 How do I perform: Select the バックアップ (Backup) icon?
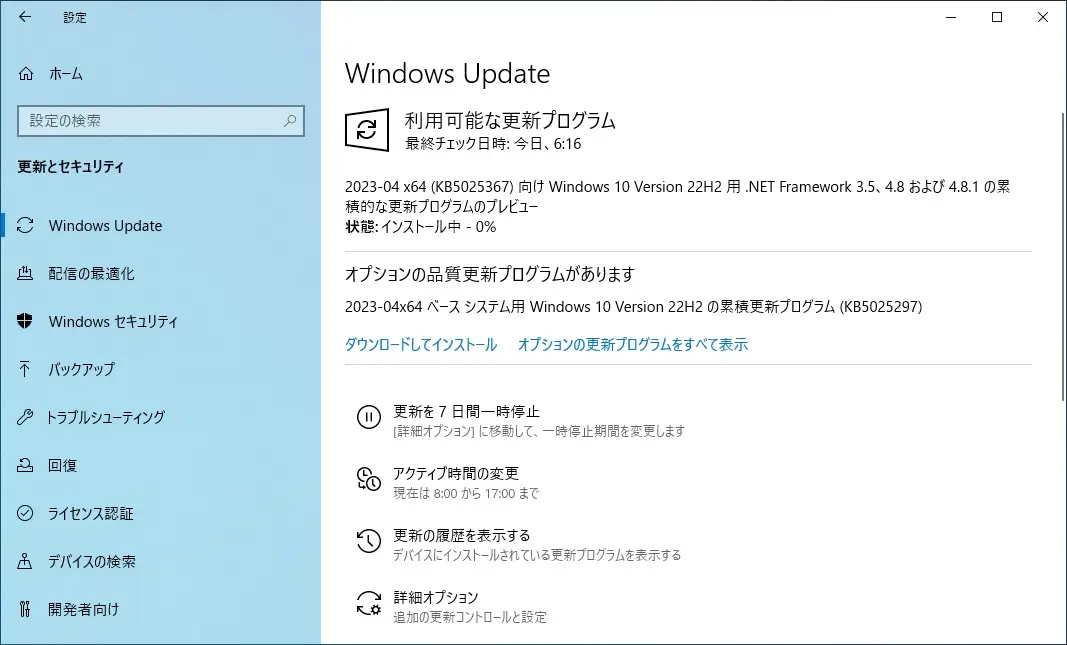[23, 369]
